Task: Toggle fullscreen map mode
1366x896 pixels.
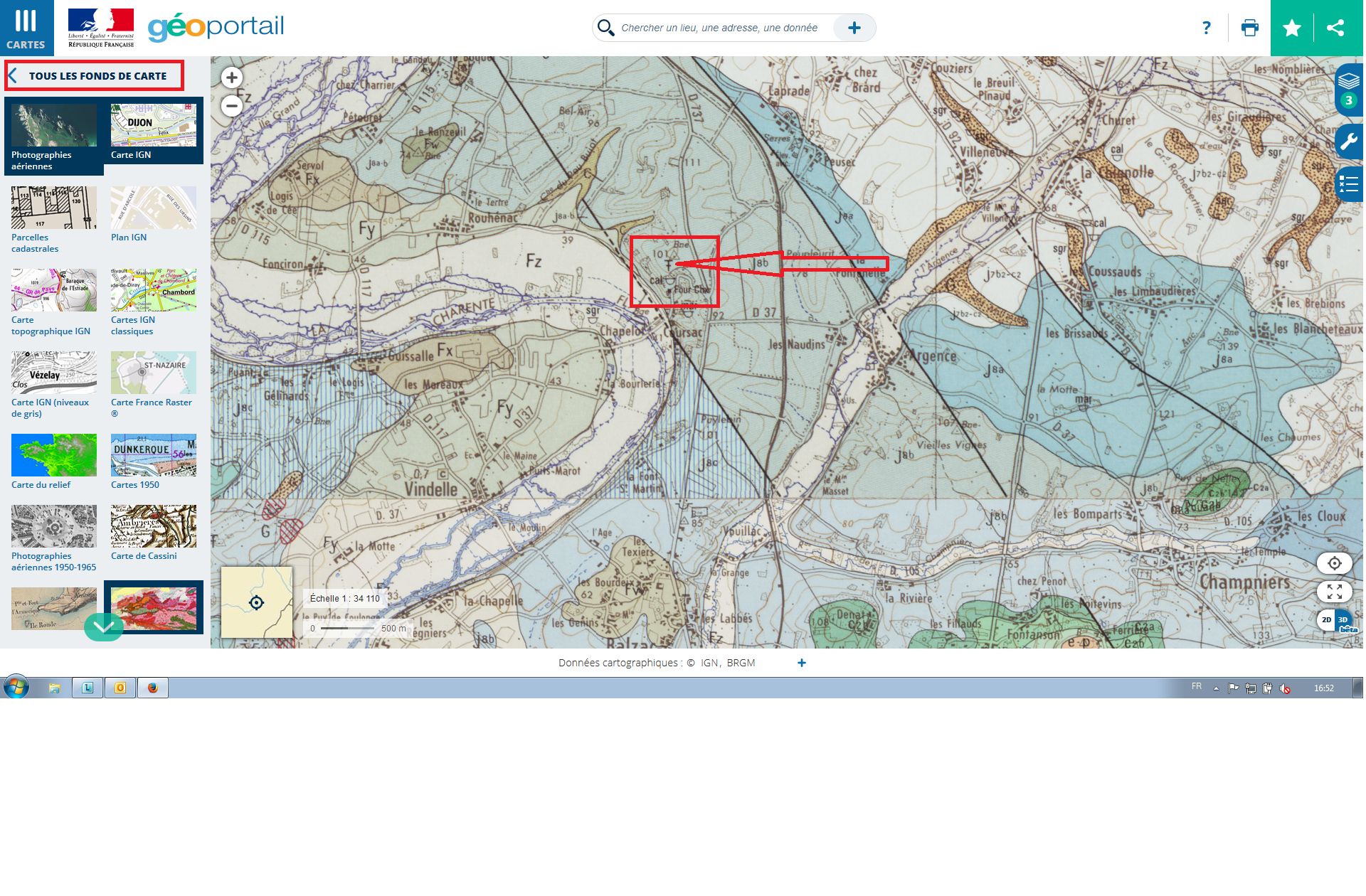Action: [1334, 592]
